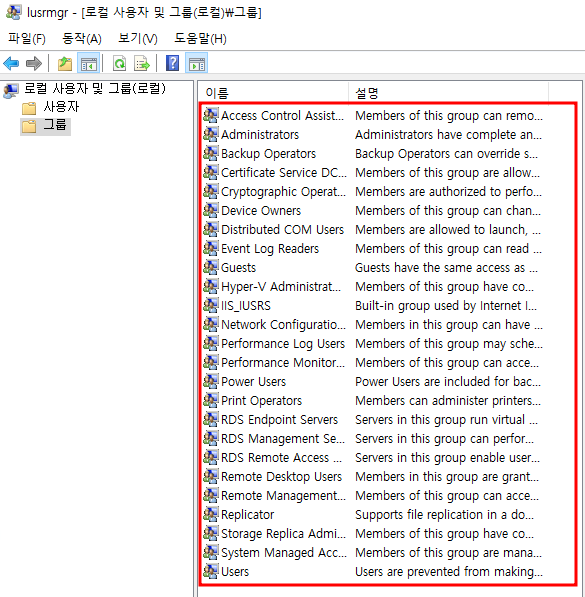
Task: Select the RDS Endpoint Servers group
Action: click(x=280, y=420)
